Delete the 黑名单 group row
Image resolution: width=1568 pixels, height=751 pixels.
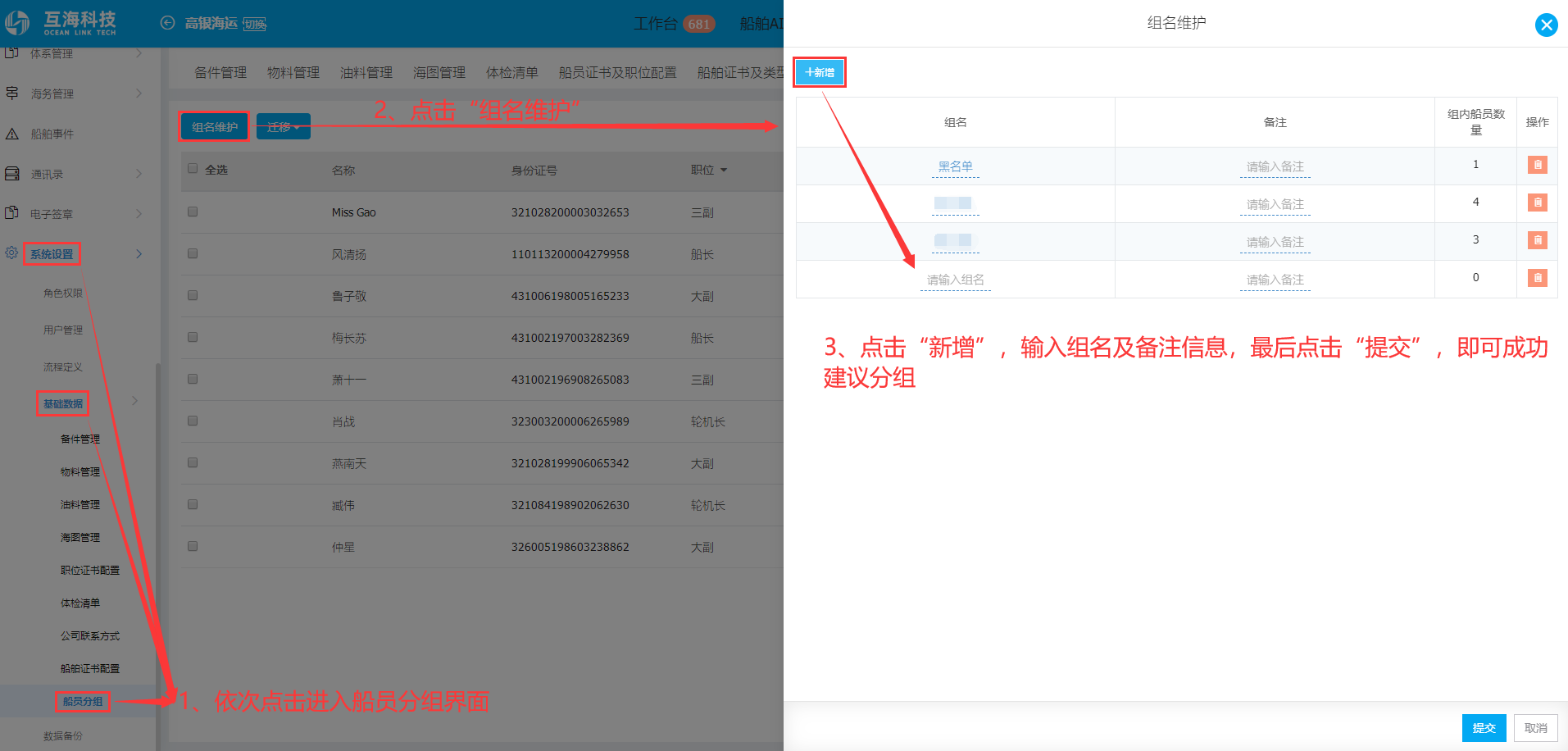(x=1537, y=165)
